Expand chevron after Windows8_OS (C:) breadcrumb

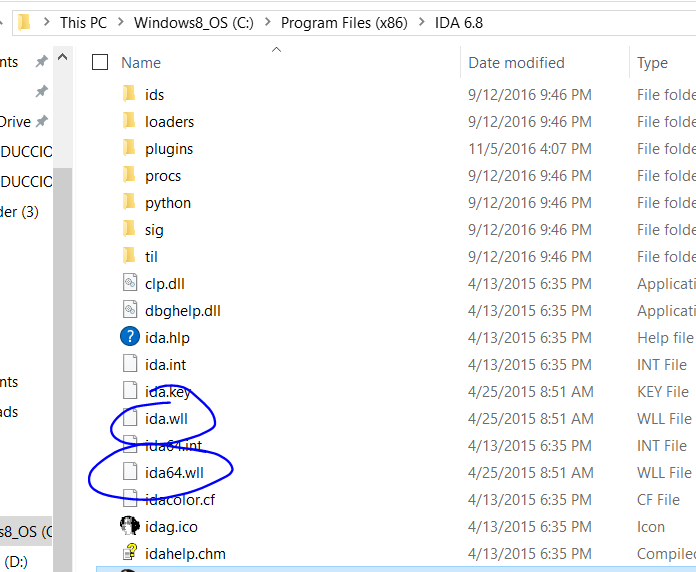tap(268, 22)
